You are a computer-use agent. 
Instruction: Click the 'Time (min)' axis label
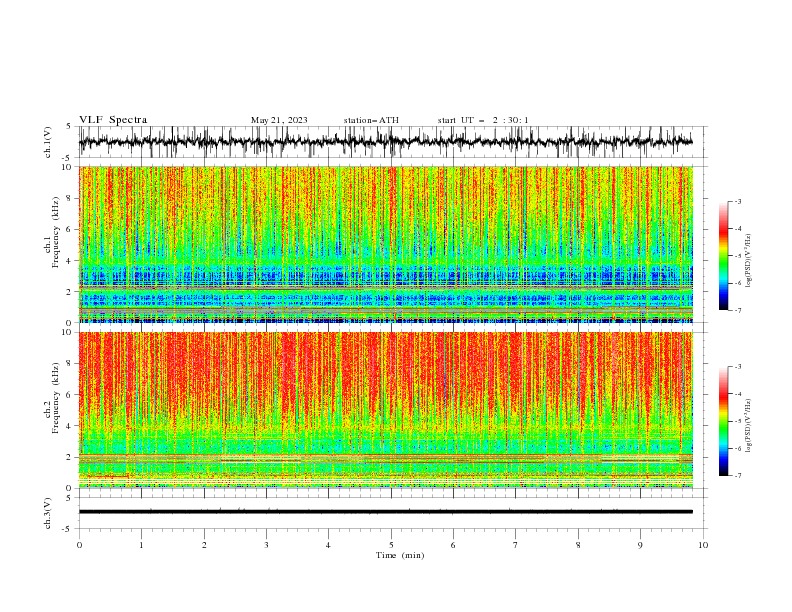coord(400,555)
